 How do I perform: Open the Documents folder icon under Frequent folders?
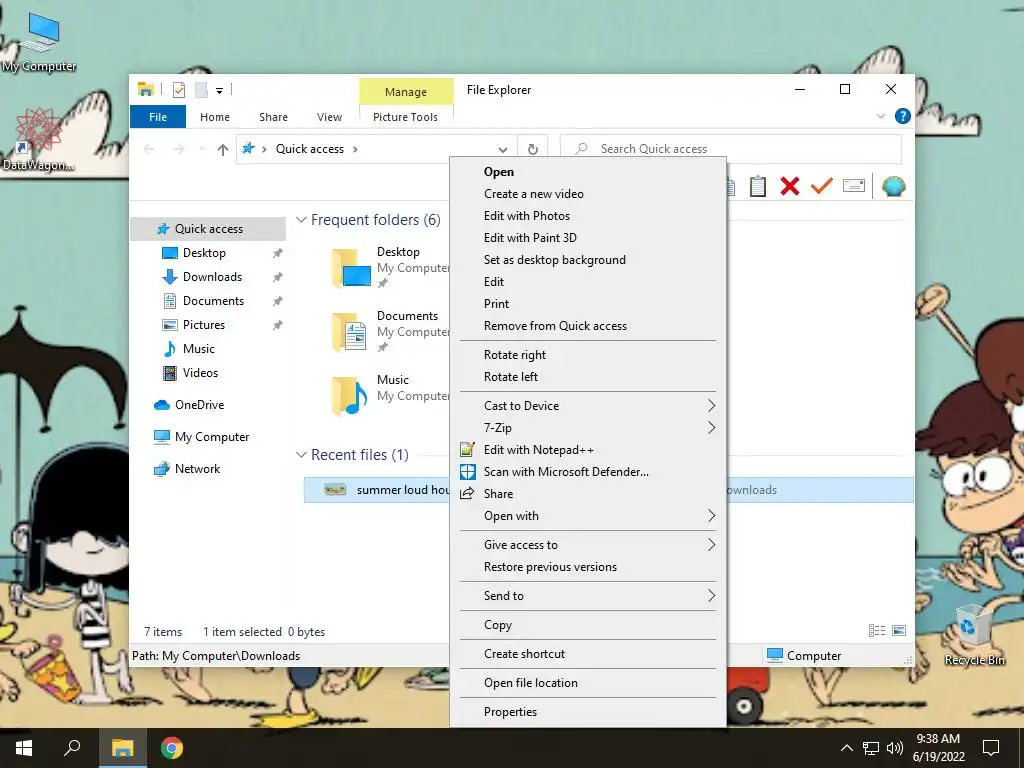click(x=349, y=332)
